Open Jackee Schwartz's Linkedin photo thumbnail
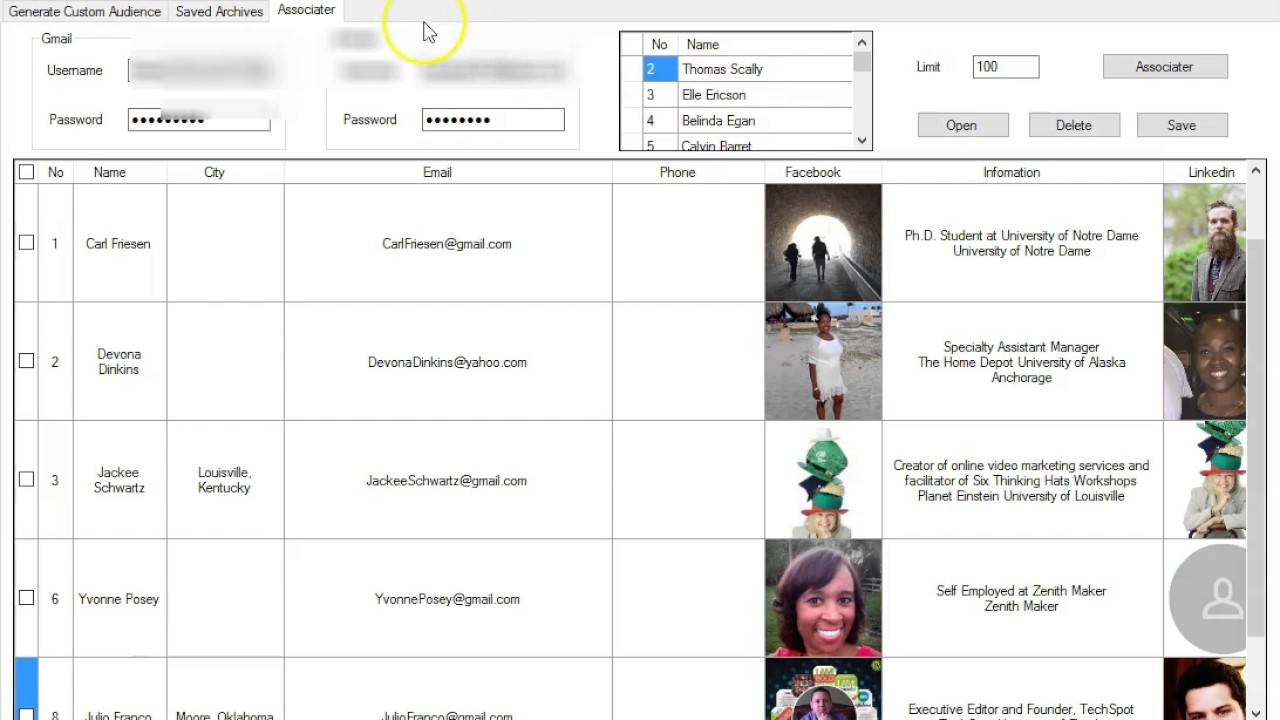 coord(1205,480)
